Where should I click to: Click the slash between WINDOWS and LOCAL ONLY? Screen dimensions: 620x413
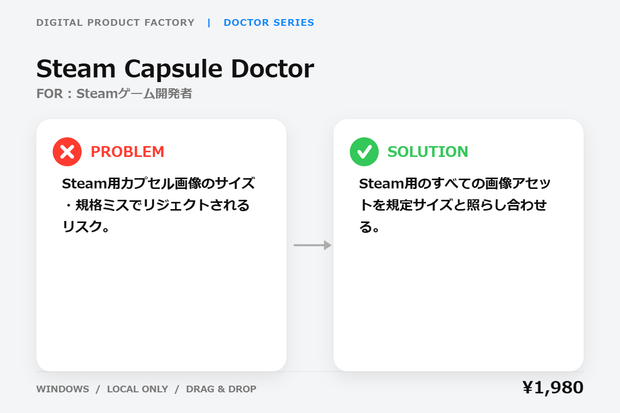click(98, 389)
